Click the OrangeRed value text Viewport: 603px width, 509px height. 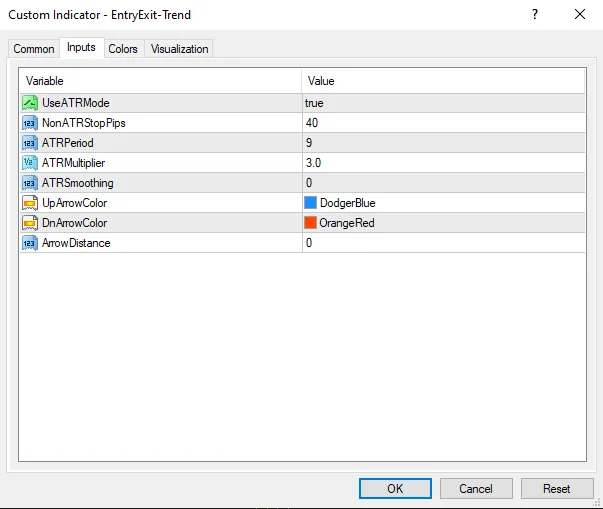(x=347, y=223)
